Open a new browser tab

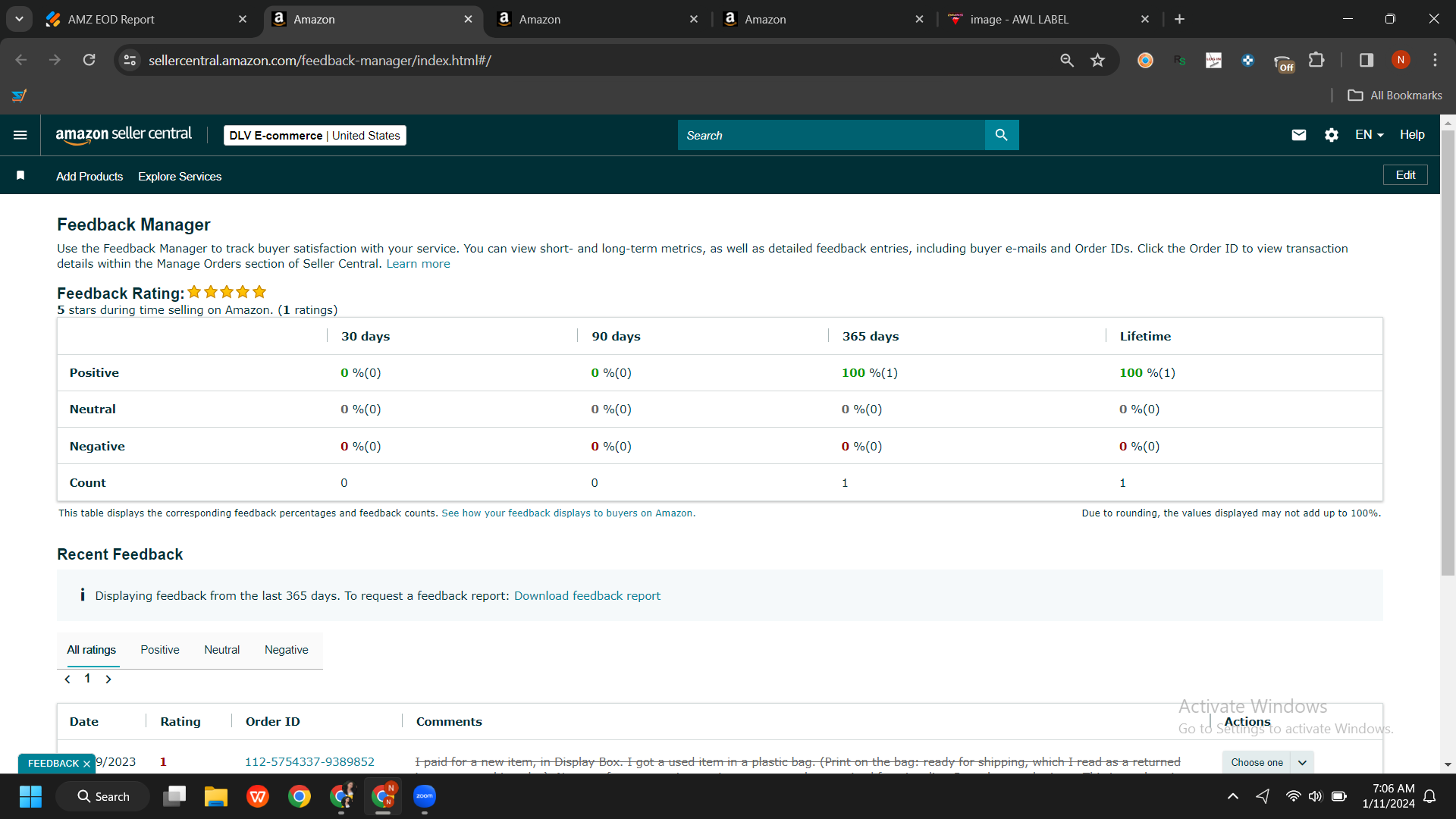1179,19
